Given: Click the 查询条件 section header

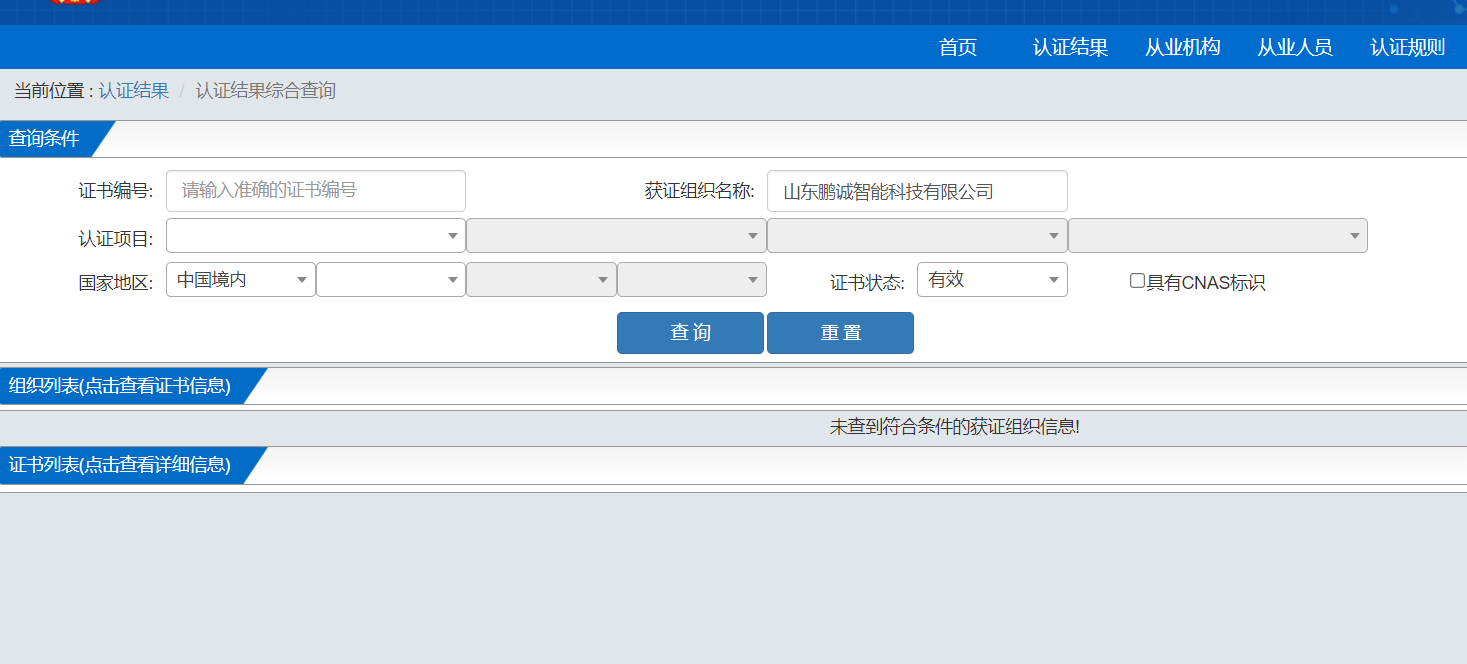Looking at the screenshot, I should pyautogui.click(x=45, y=139).
